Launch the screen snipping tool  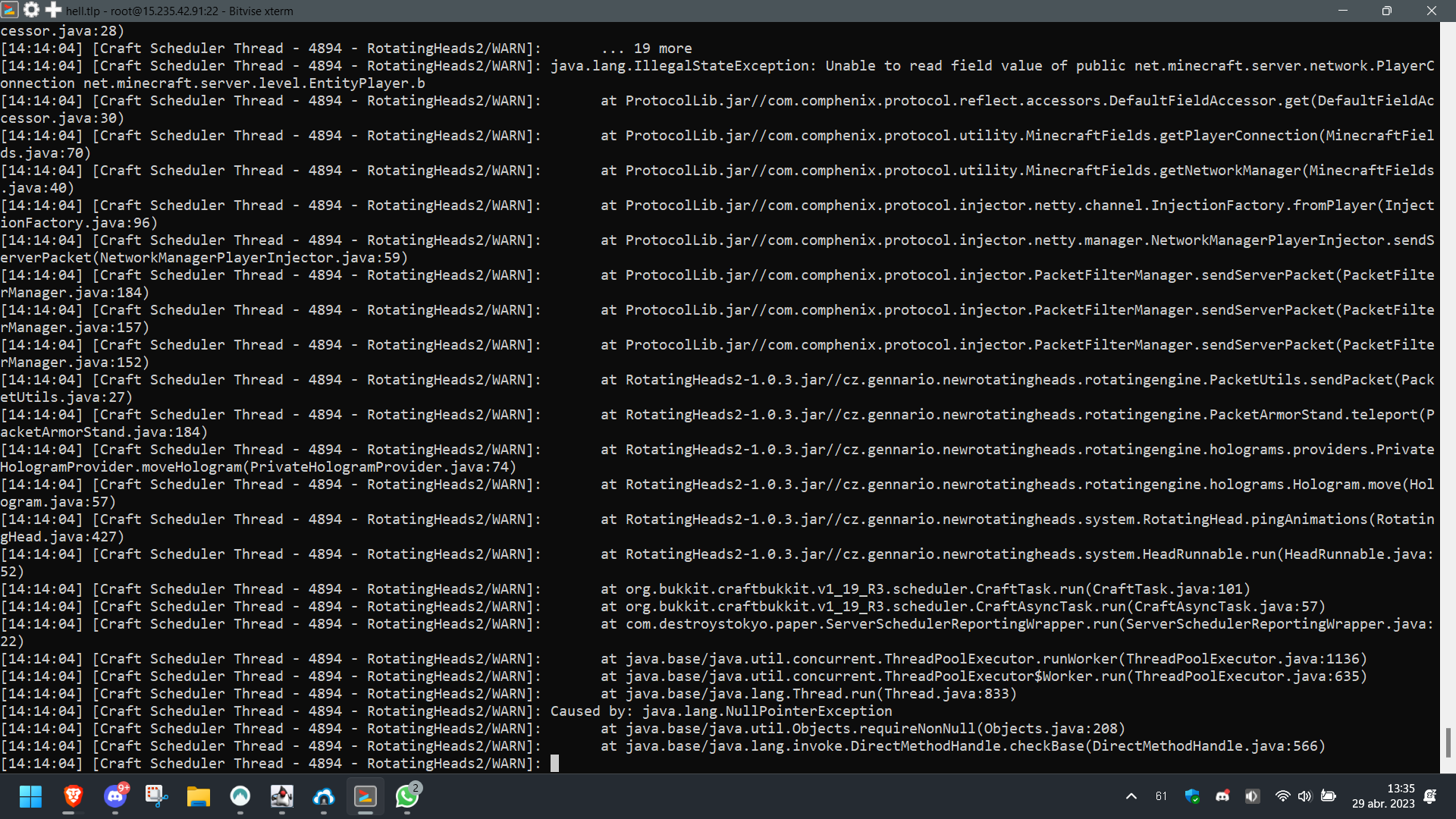tap(156, 797)
